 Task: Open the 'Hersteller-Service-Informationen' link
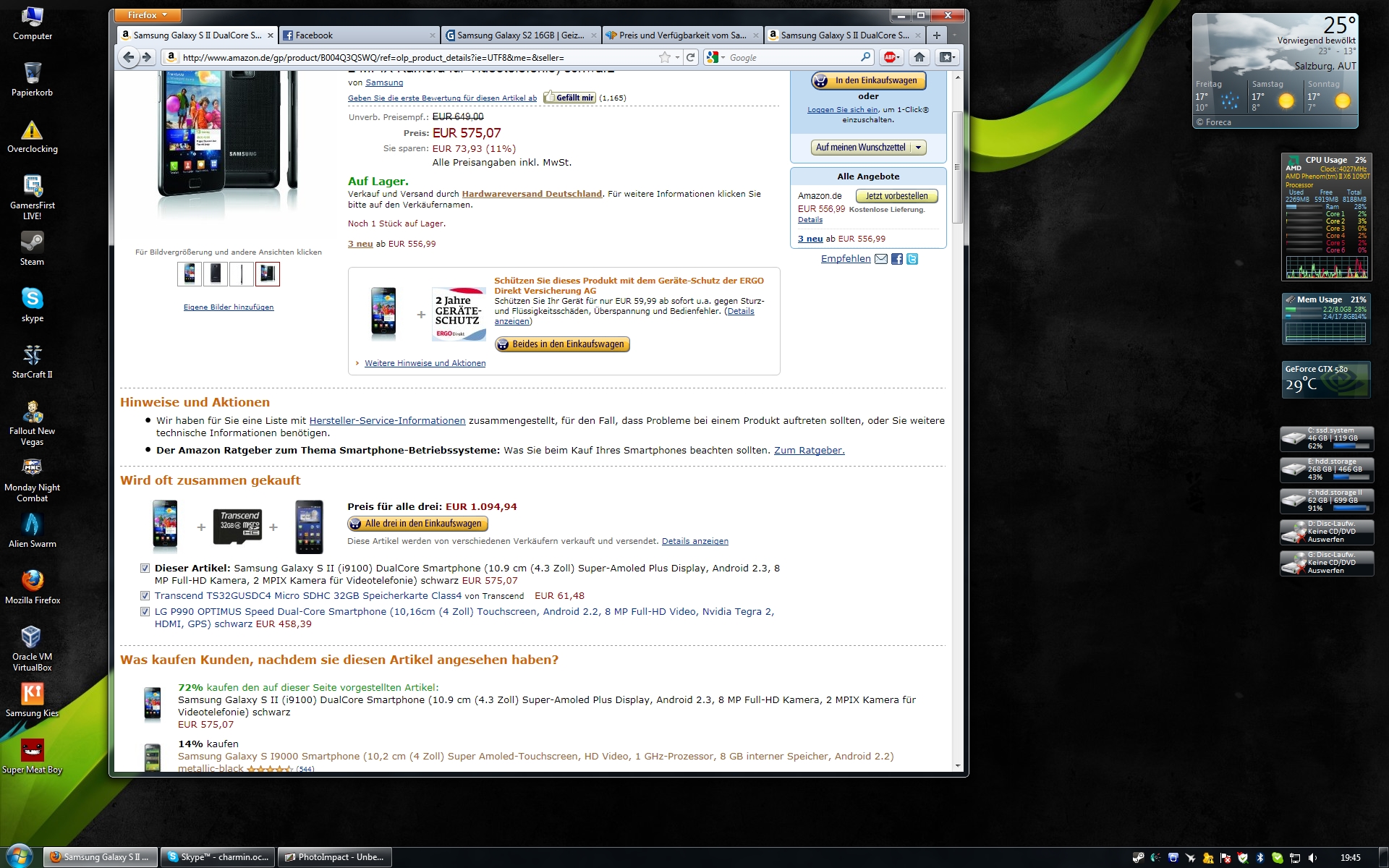pos(387,420)
